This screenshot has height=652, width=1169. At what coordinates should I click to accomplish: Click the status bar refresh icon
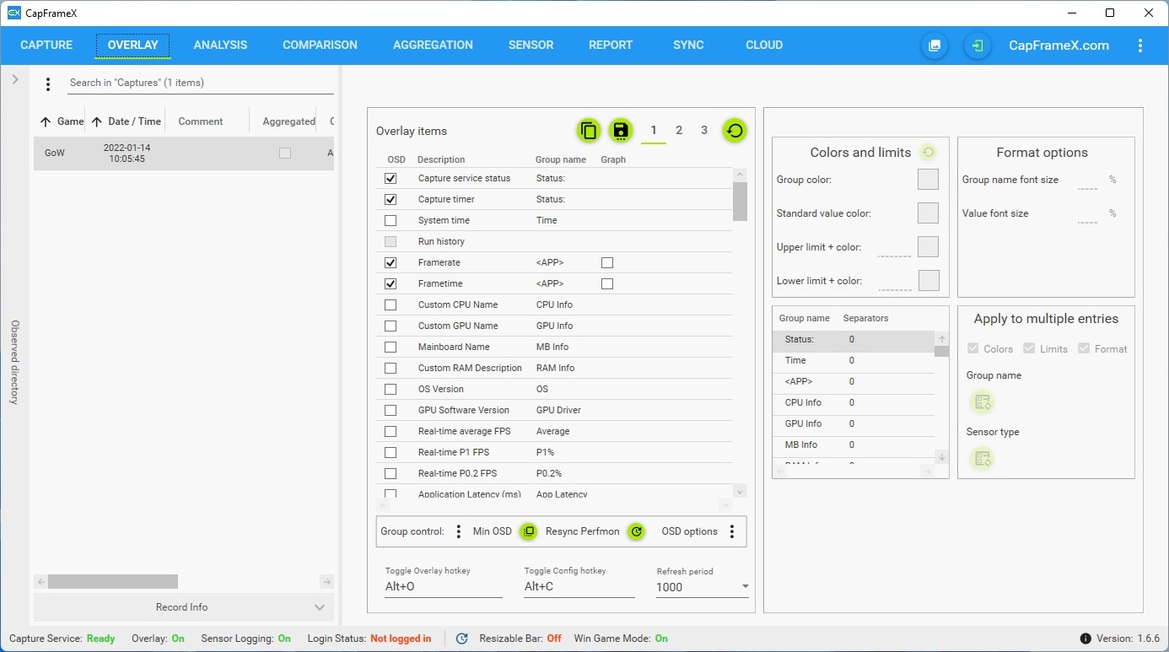click(x=461, y=639)
